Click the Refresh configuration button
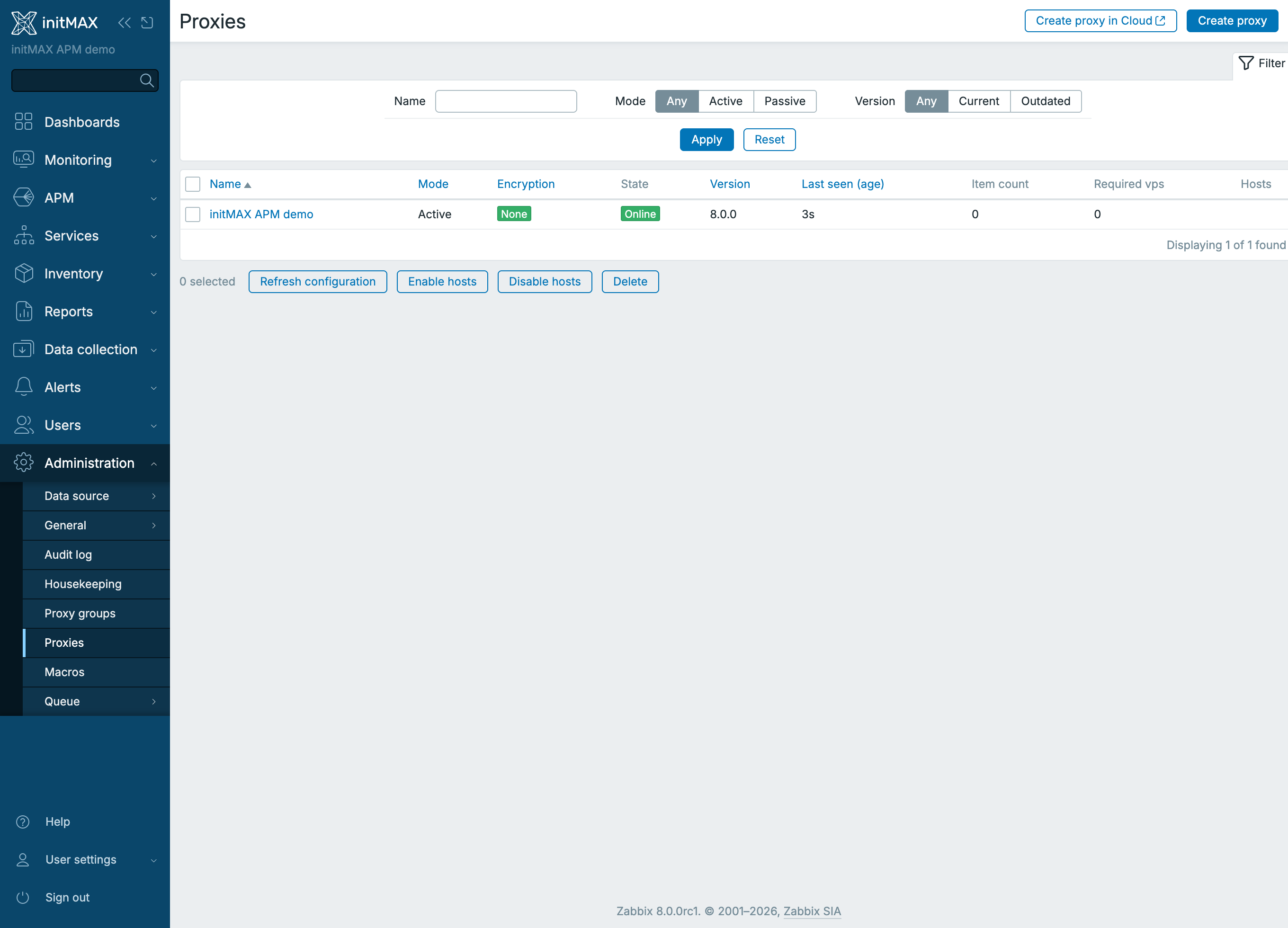1288x928 pixels. (x=317, y=282)
